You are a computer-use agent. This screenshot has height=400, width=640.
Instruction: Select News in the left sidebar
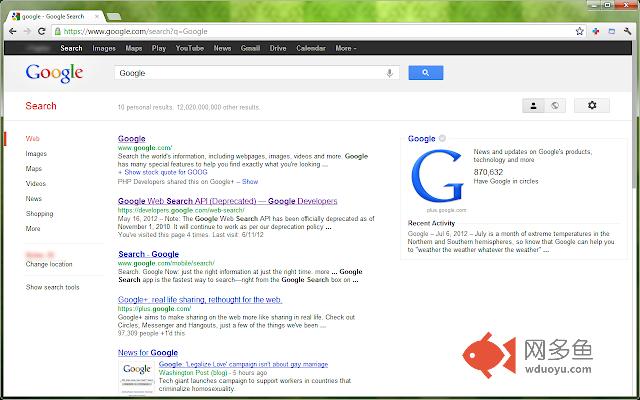pyautogui.click(x=34, y=199)
